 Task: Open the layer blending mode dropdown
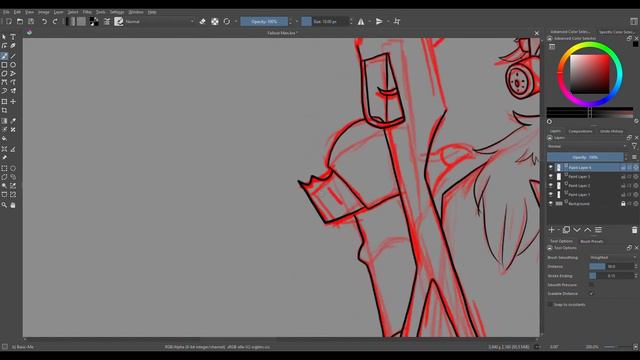pyautogui.click(x=587, y=146)
